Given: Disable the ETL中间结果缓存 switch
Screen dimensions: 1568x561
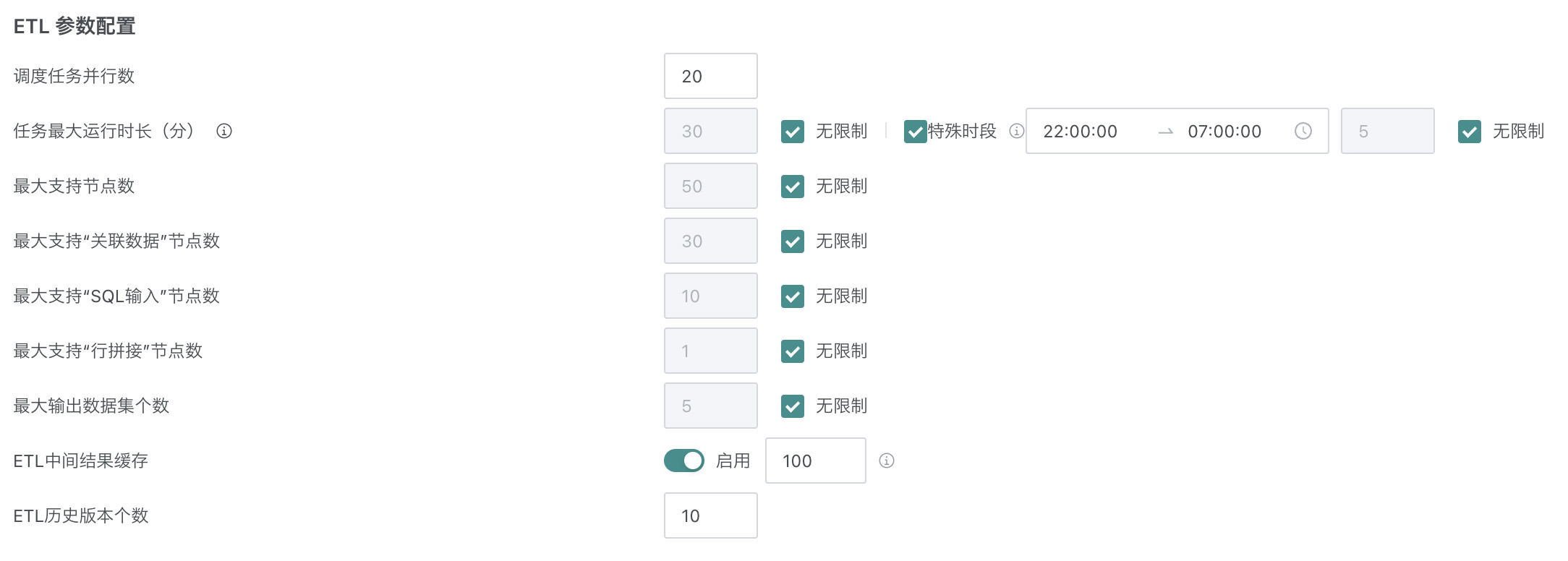Looking at the screenshot, I should click(x=683, y=461).
